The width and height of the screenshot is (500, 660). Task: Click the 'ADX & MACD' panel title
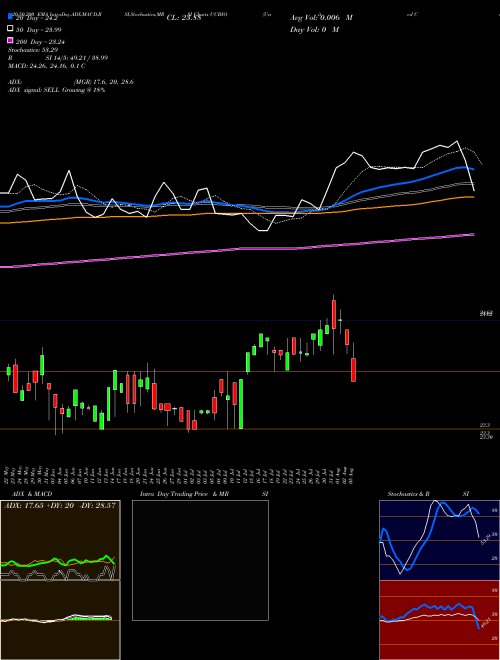pyautogui.click(x=32, y=494)
